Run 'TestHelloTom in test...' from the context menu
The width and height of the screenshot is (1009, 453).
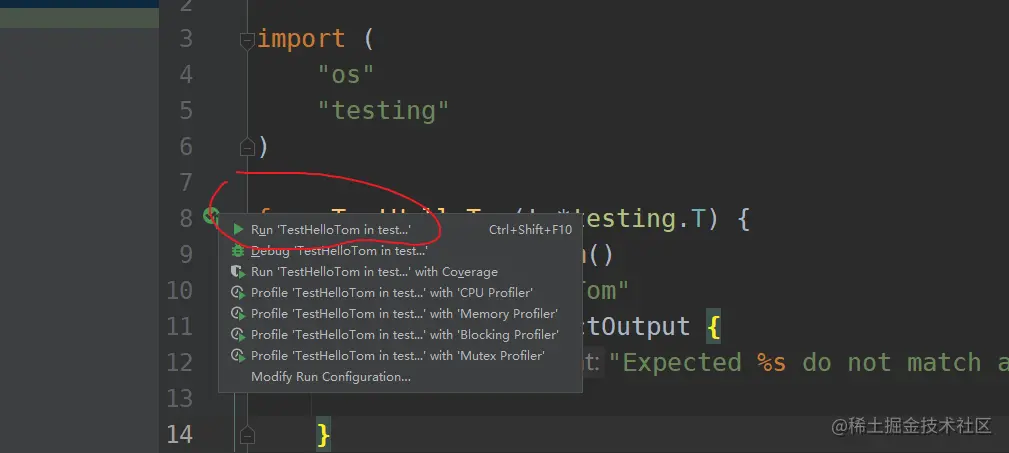[400, 230]
